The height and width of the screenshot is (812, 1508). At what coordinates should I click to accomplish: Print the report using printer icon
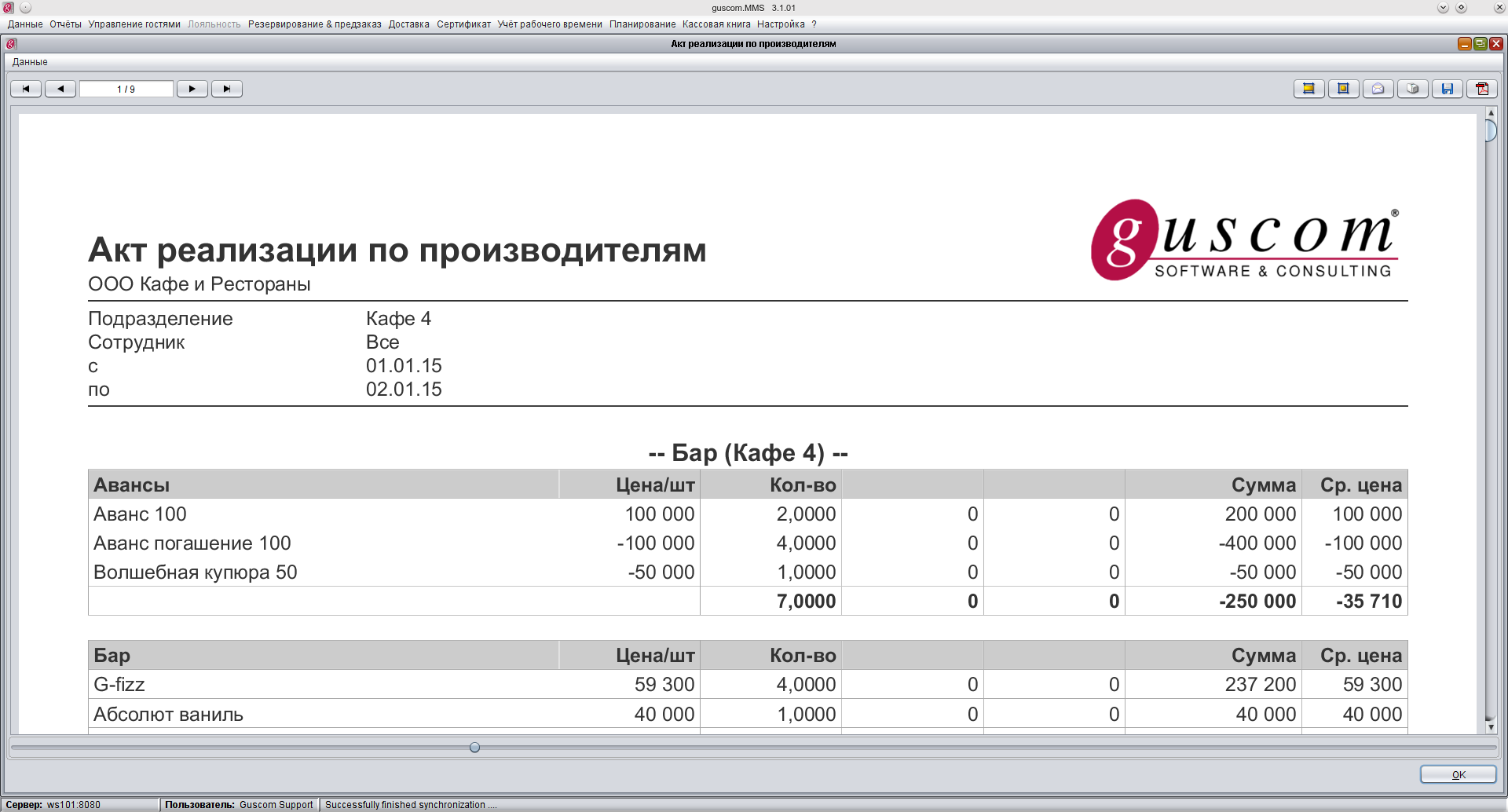click(1412, 89)
